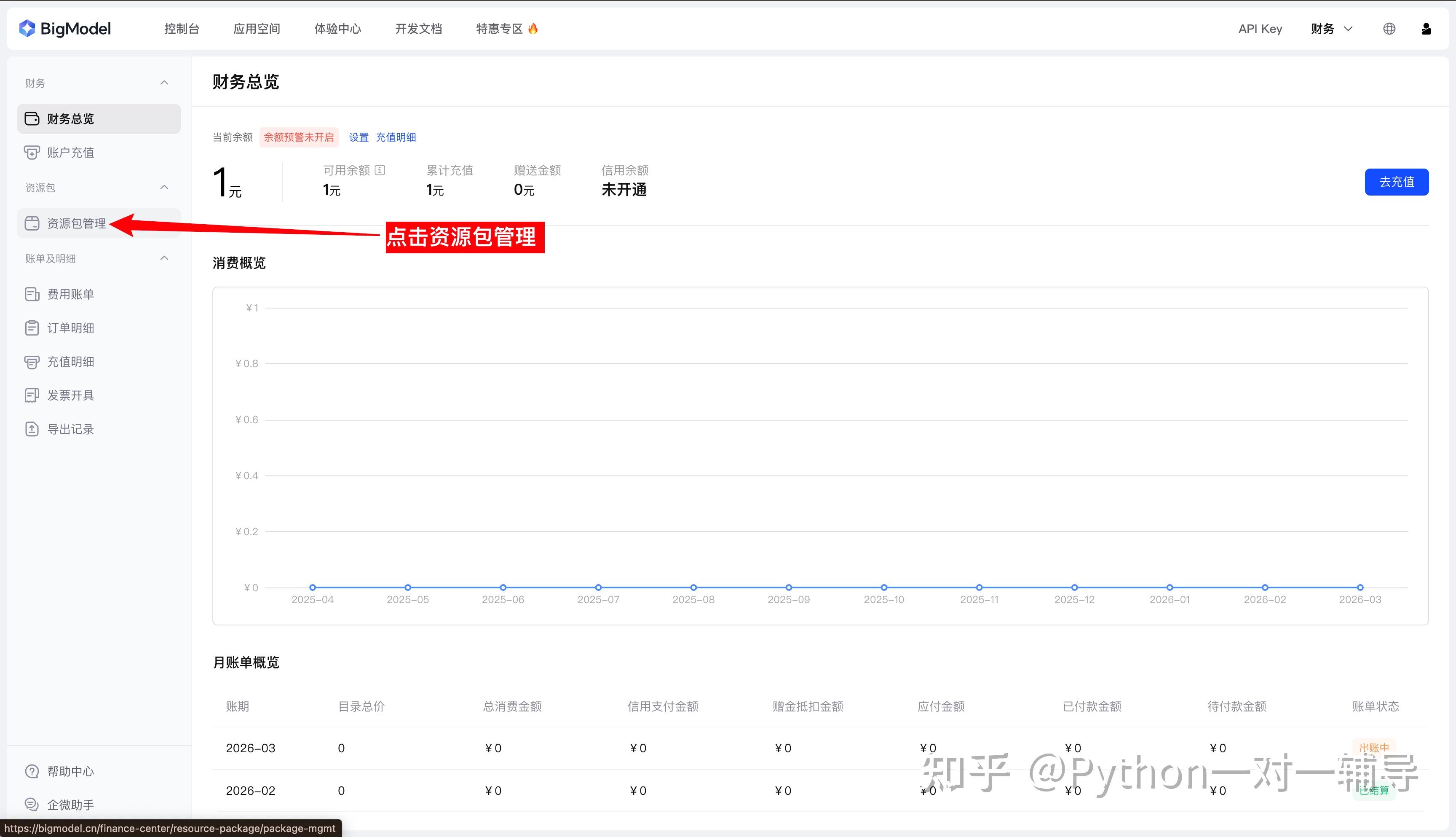The width and height of the screenshot is (1456, 837).
Task: Open 费用账单 in the sidebar
Action: [70, 294]
